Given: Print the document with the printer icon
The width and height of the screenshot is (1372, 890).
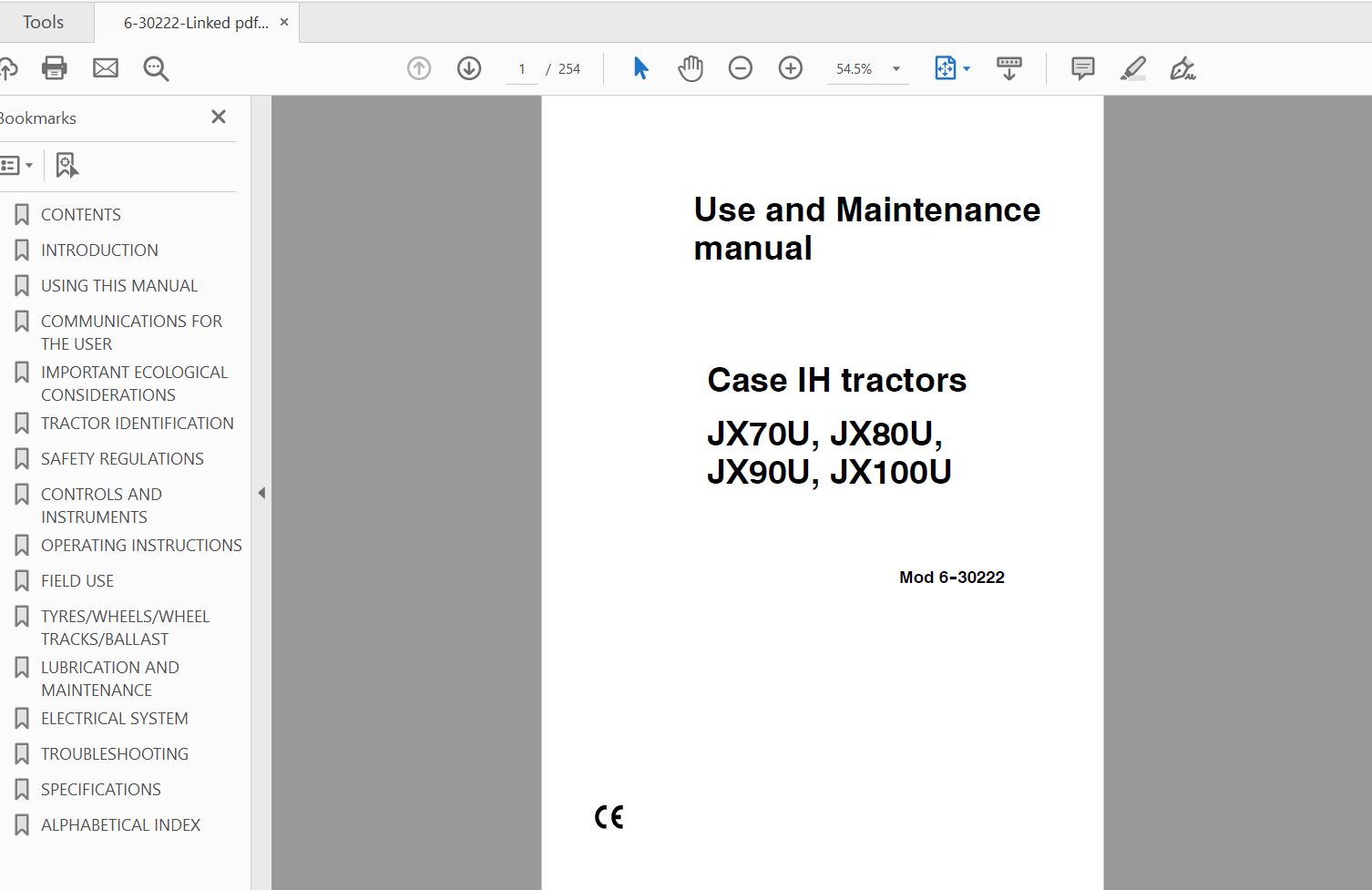Looking at the screenshot, I should pos(55,68).
